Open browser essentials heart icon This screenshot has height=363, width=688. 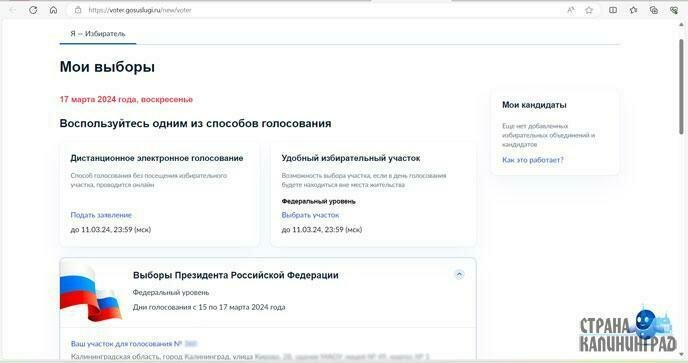[x=674, y=10]
